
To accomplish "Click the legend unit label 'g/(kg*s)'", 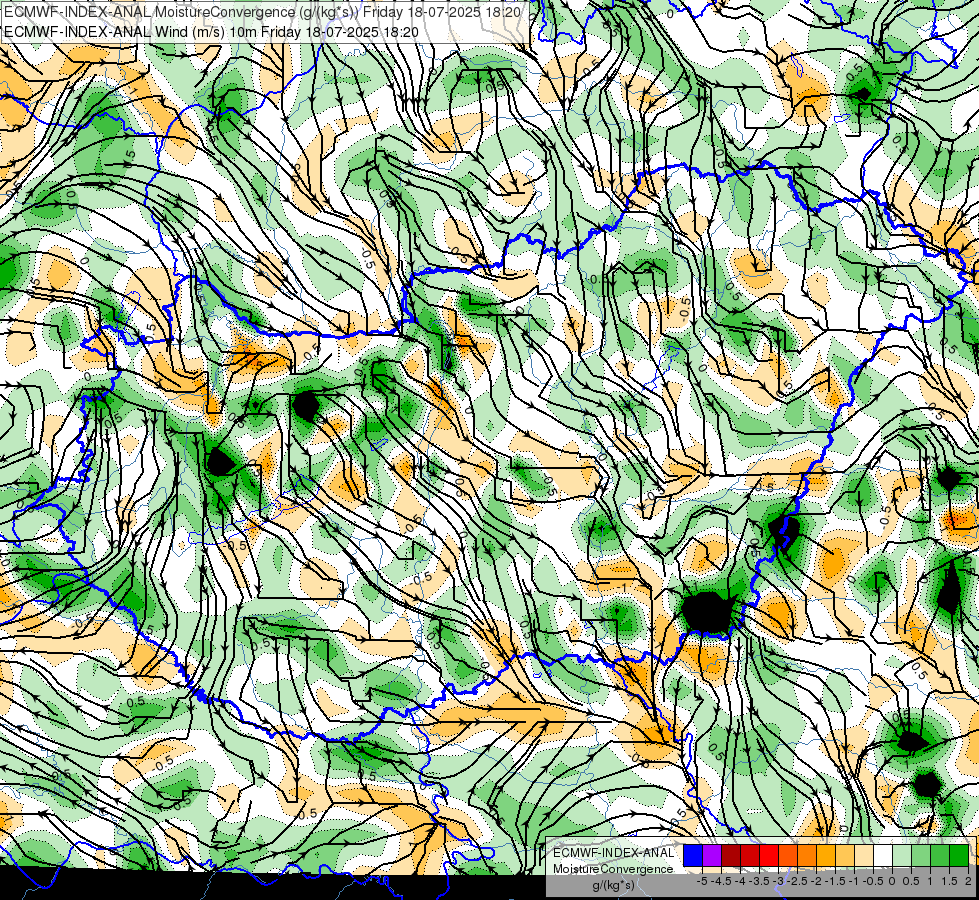I will (x=614, y=885).
